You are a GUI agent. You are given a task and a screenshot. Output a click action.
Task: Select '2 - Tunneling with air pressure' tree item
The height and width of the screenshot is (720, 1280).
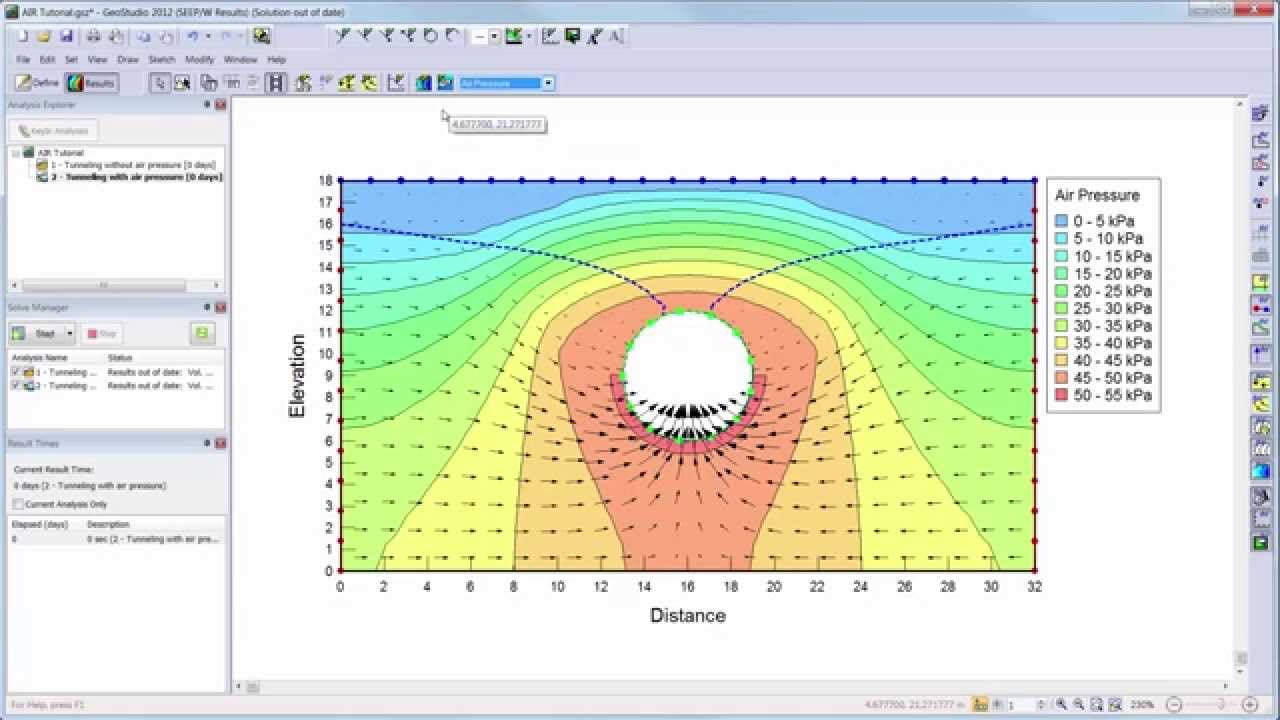(137, 177)
